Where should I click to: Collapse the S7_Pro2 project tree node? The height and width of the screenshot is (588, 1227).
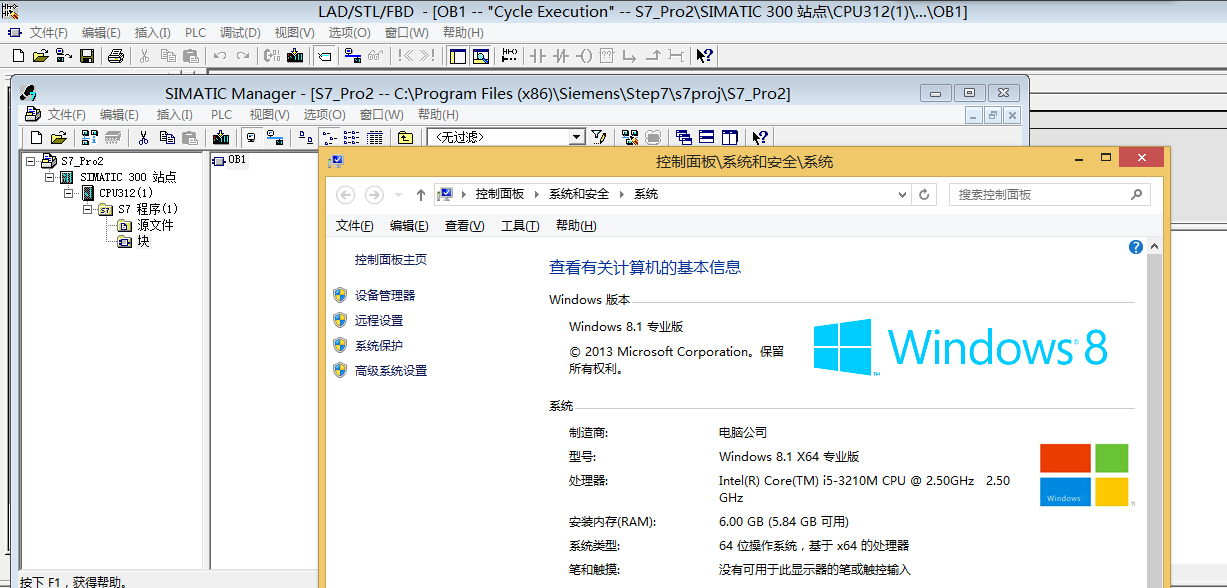tap(31, 161)
